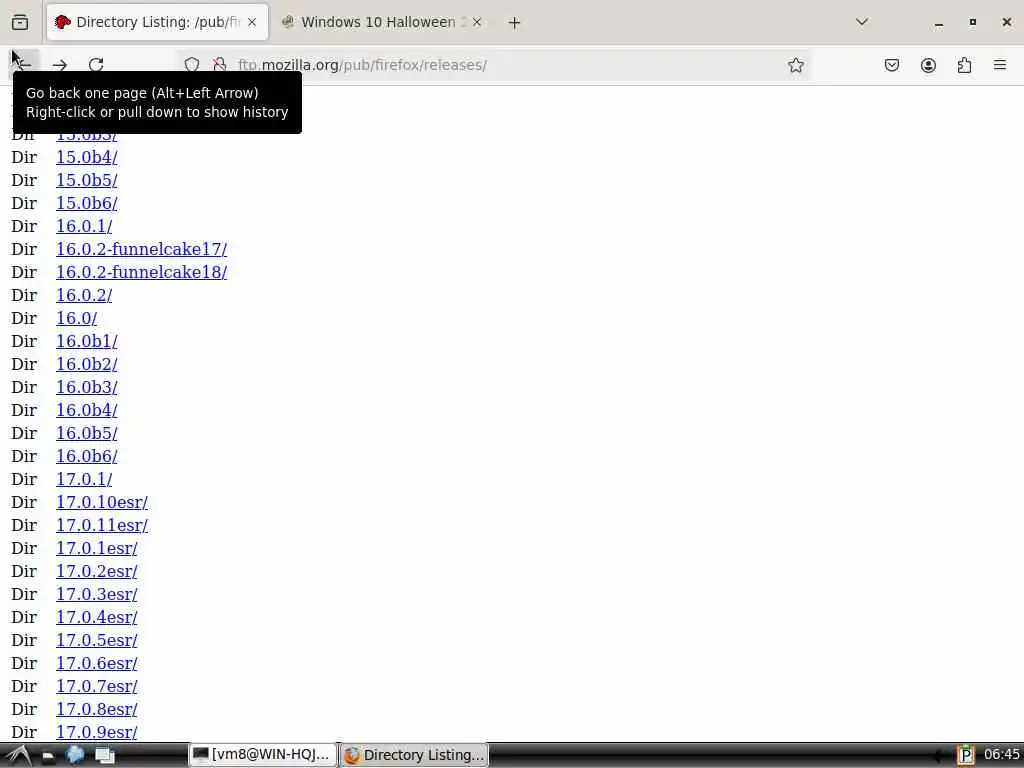The image size is (1024, 768).
Task: Open the 15.0b4/ directory link
Action: pyautogui.click(x=87, y=157)
